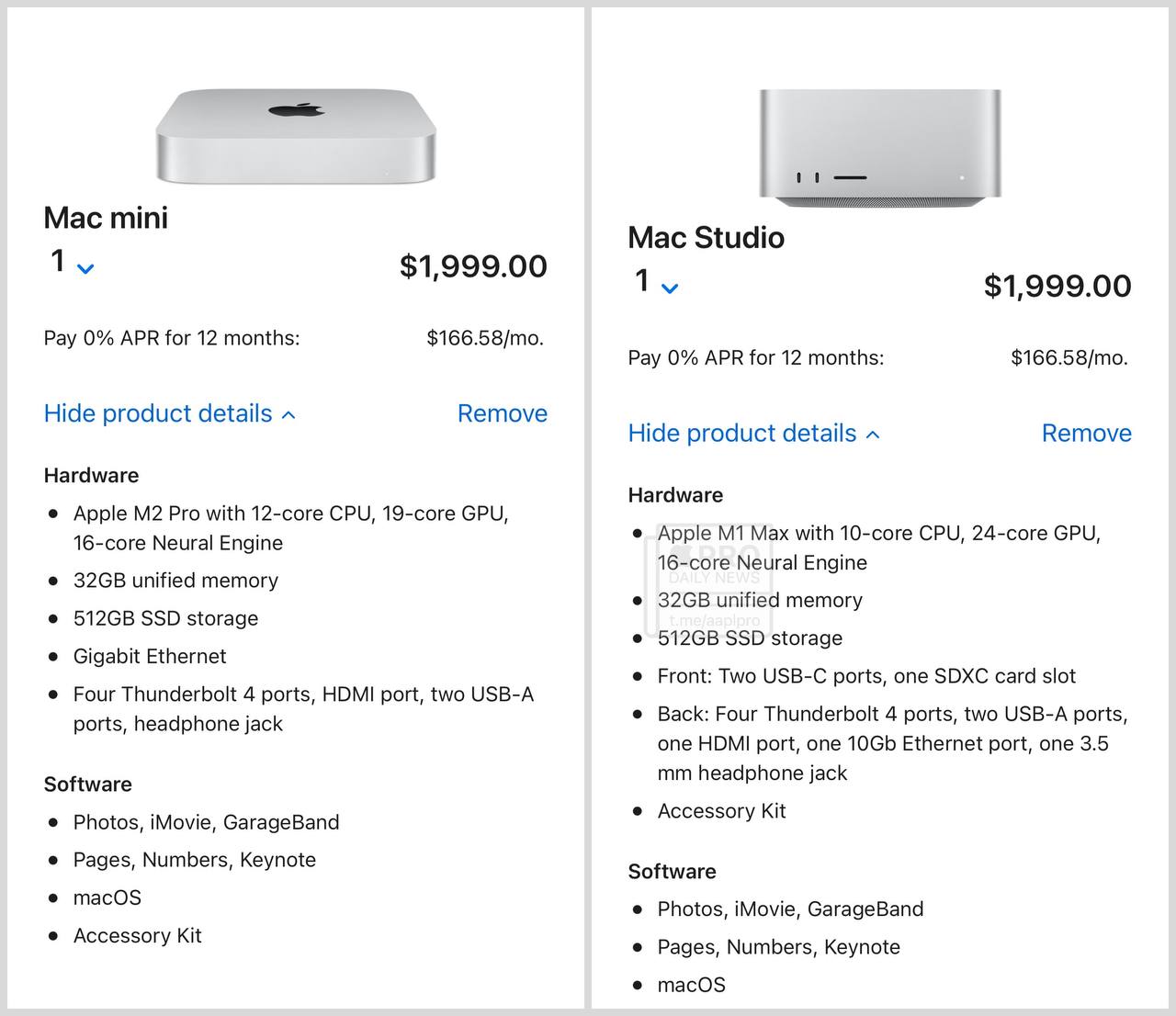Open Mac Studio quantity dropdown
The image size is (1176, 1016).
656,282
